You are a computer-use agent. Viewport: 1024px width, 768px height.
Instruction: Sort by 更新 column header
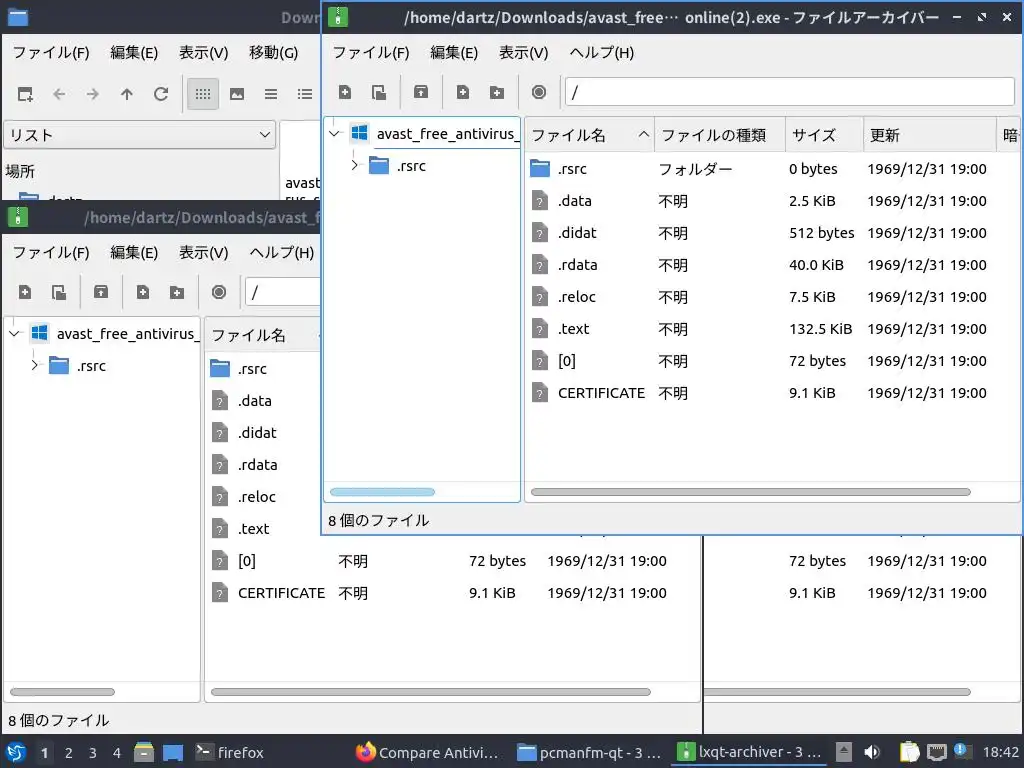pos(929,135)
